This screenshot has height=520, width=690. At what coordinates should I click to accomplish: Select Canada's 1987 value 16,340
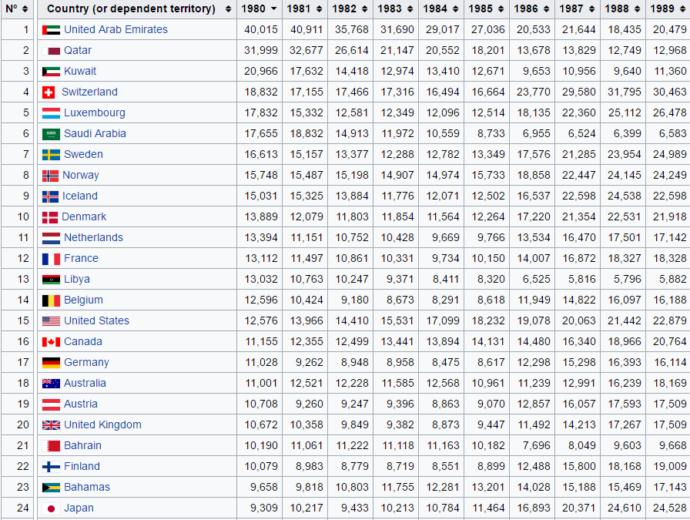click(x=579, y=341)
